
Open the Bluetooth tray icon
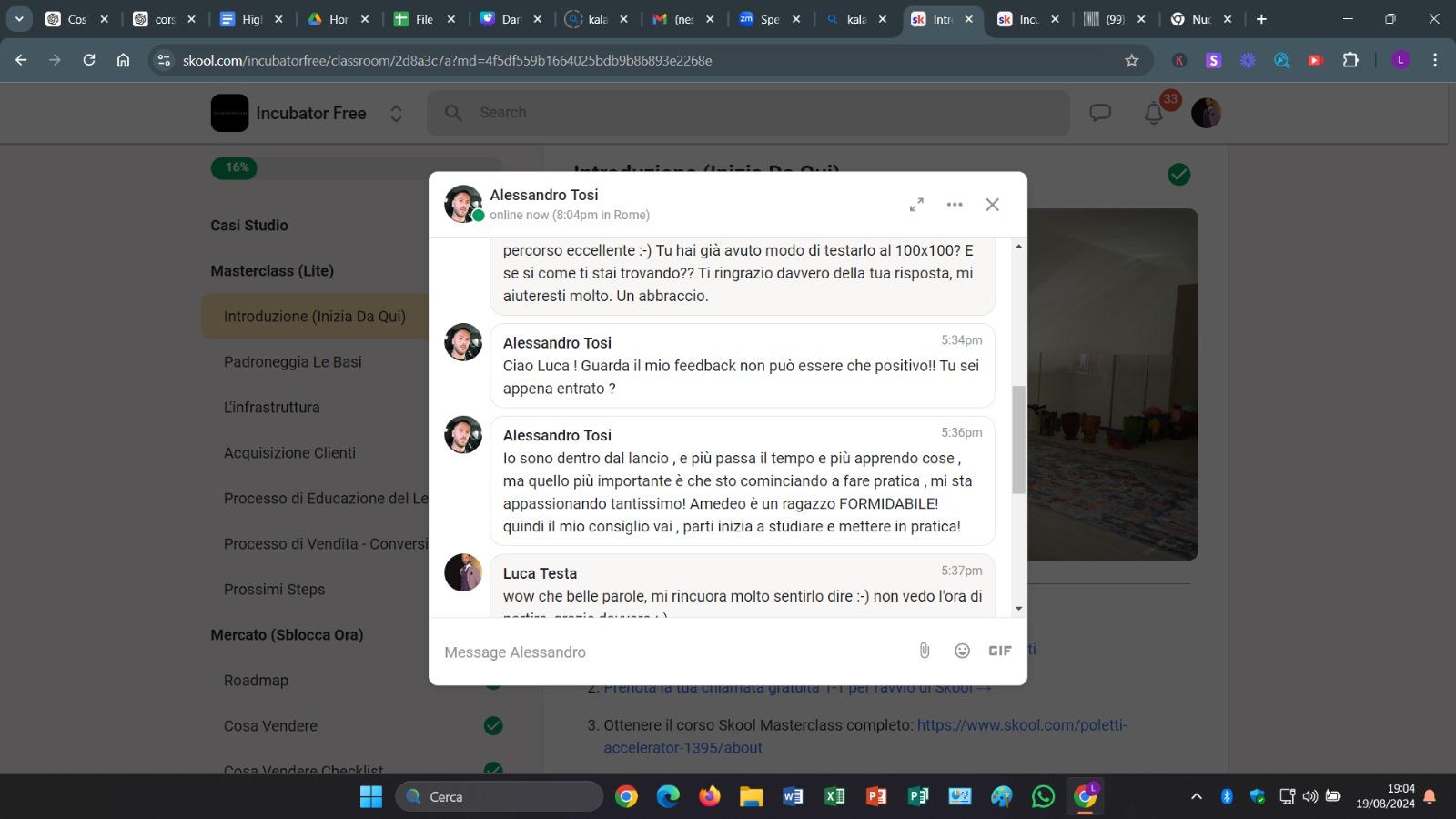point(1227,796)
